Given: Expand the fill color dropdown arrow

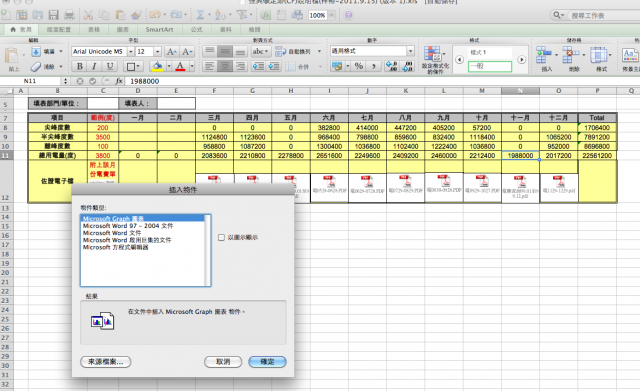Looking at the screenshot, I should [x=169, y=66].
